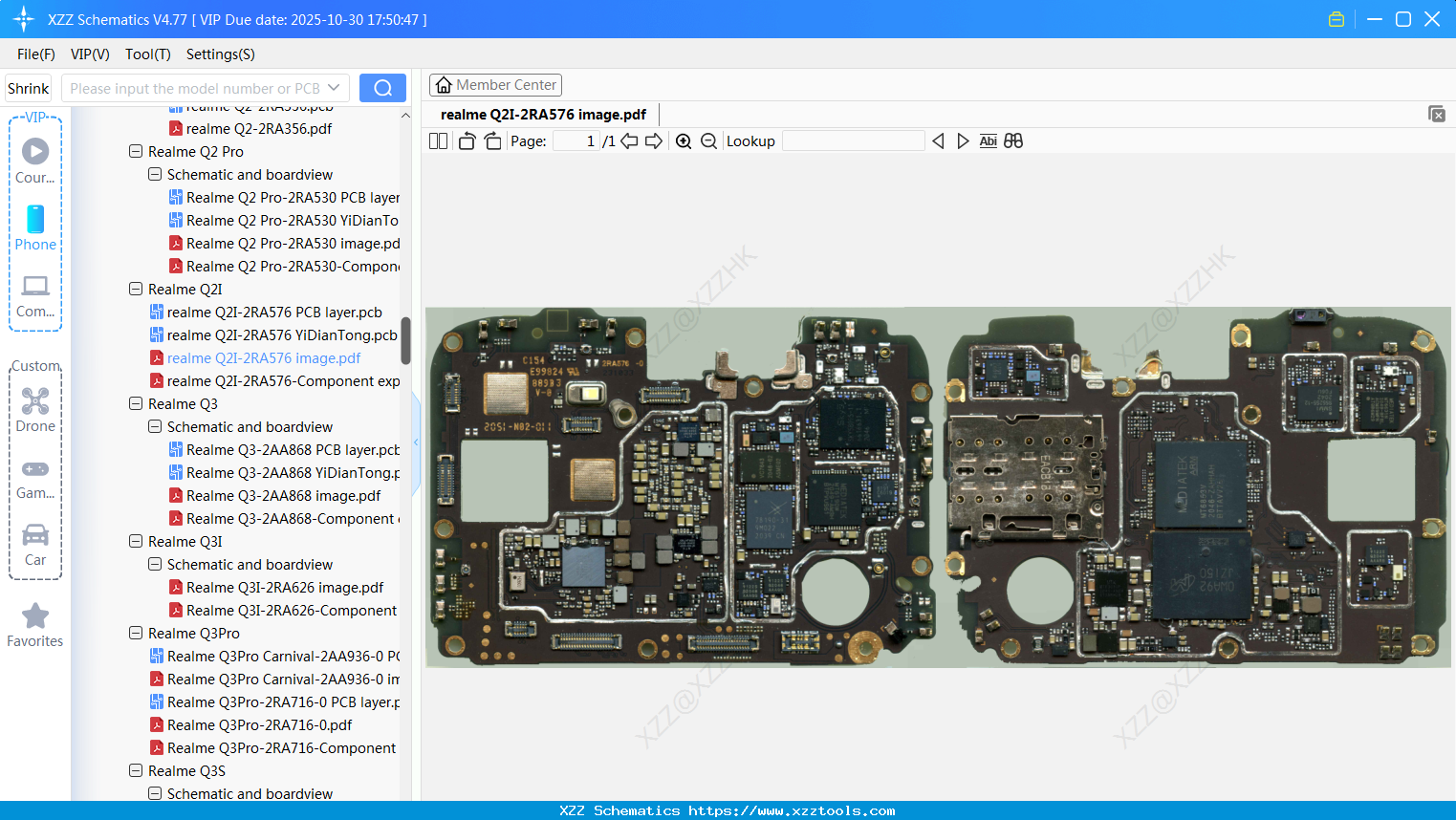The image size is (1456, 820).
Task: Click the XZZ Schematics app logo
Action: click(24, 19)
